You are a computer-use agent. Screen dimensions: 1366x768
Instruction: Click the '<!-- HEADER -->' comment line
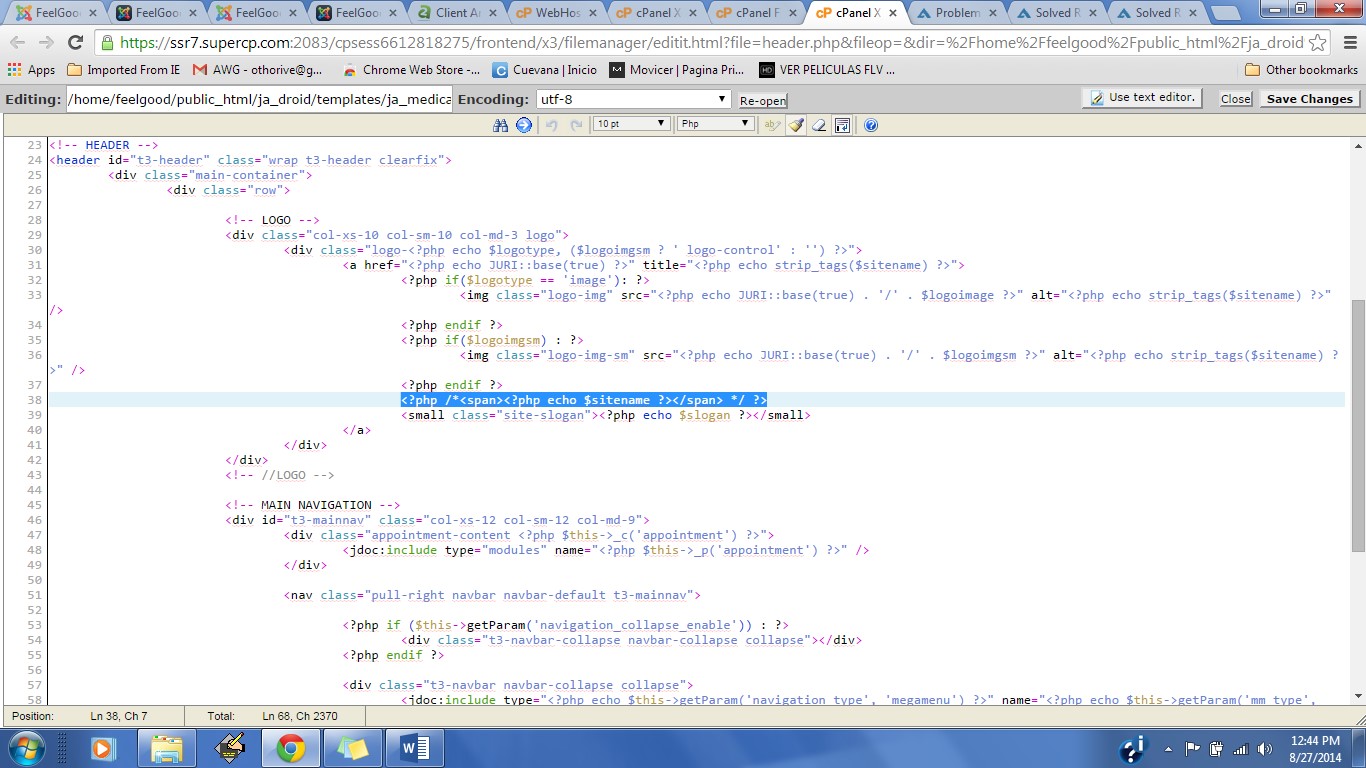[104, 145]
